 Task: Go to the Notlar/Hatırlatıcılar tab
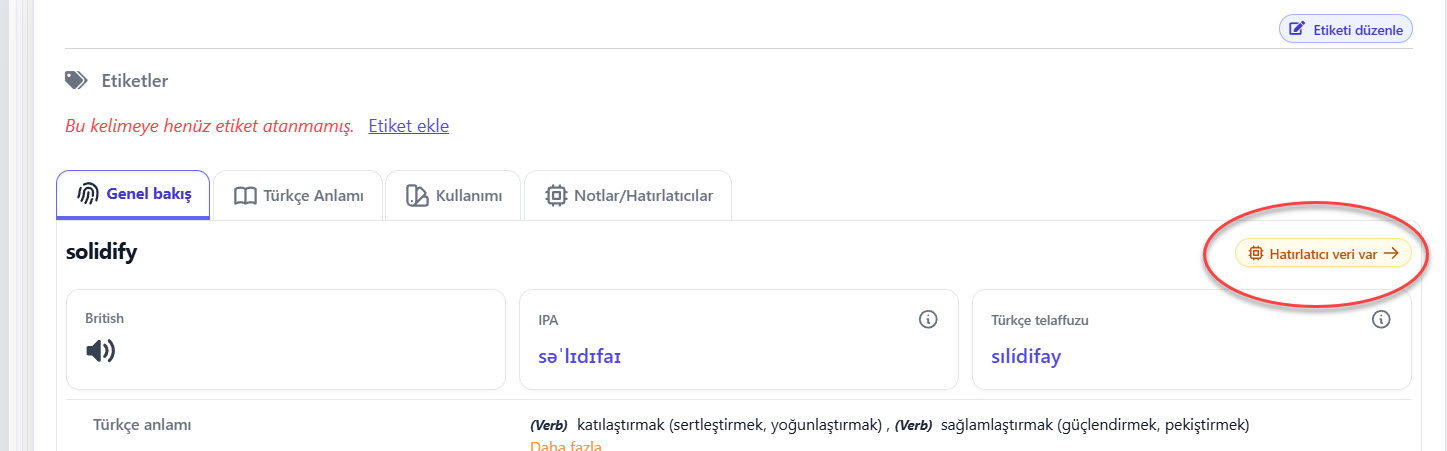pyautogui.click(x=628, y=196)
